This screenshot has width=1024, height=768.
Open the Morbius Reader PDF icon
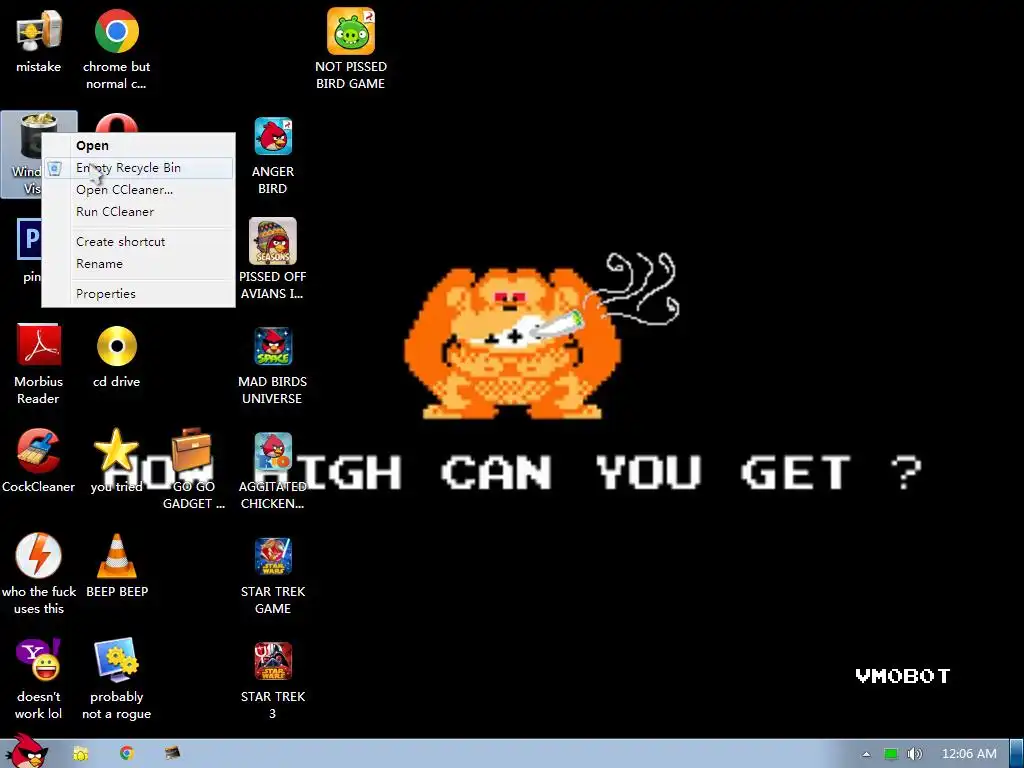point(39,344)
